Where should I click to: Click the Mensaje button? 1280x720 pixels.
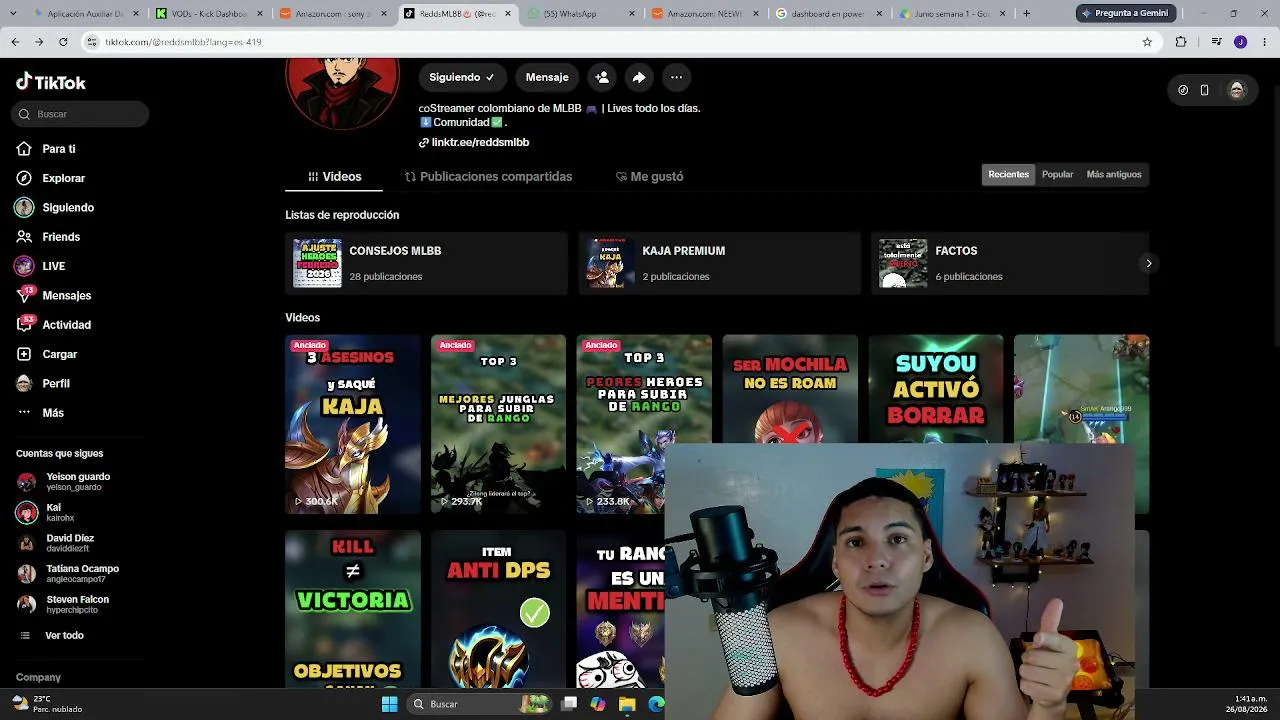(547, 77)
